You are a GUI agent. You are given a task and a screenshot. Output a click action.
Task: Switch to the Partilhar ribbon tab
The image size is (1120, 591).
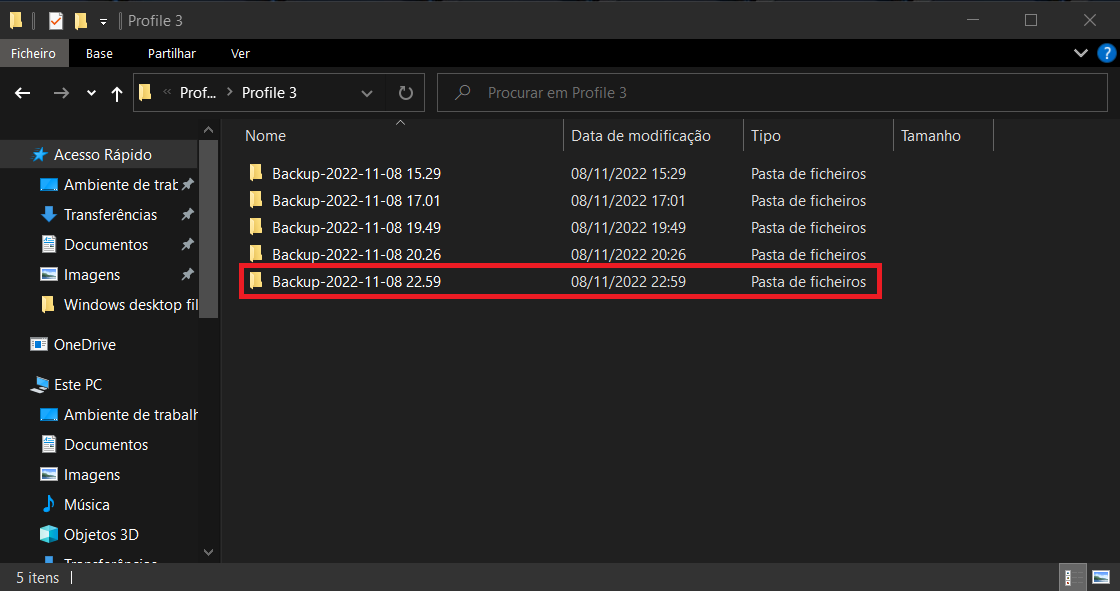coord(171,53)
